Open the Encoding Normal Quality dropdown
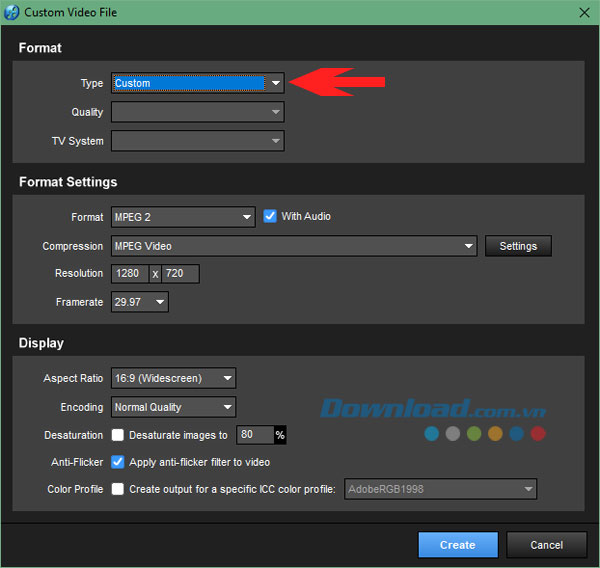This screenshot has height=568, width=600. click(173, 407)
